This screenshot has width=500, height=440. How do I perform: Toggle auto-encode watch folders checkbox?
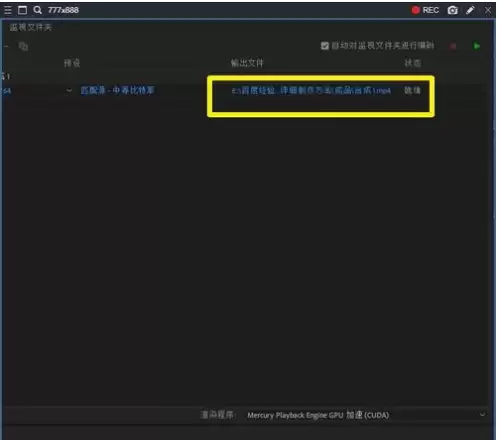325,46
